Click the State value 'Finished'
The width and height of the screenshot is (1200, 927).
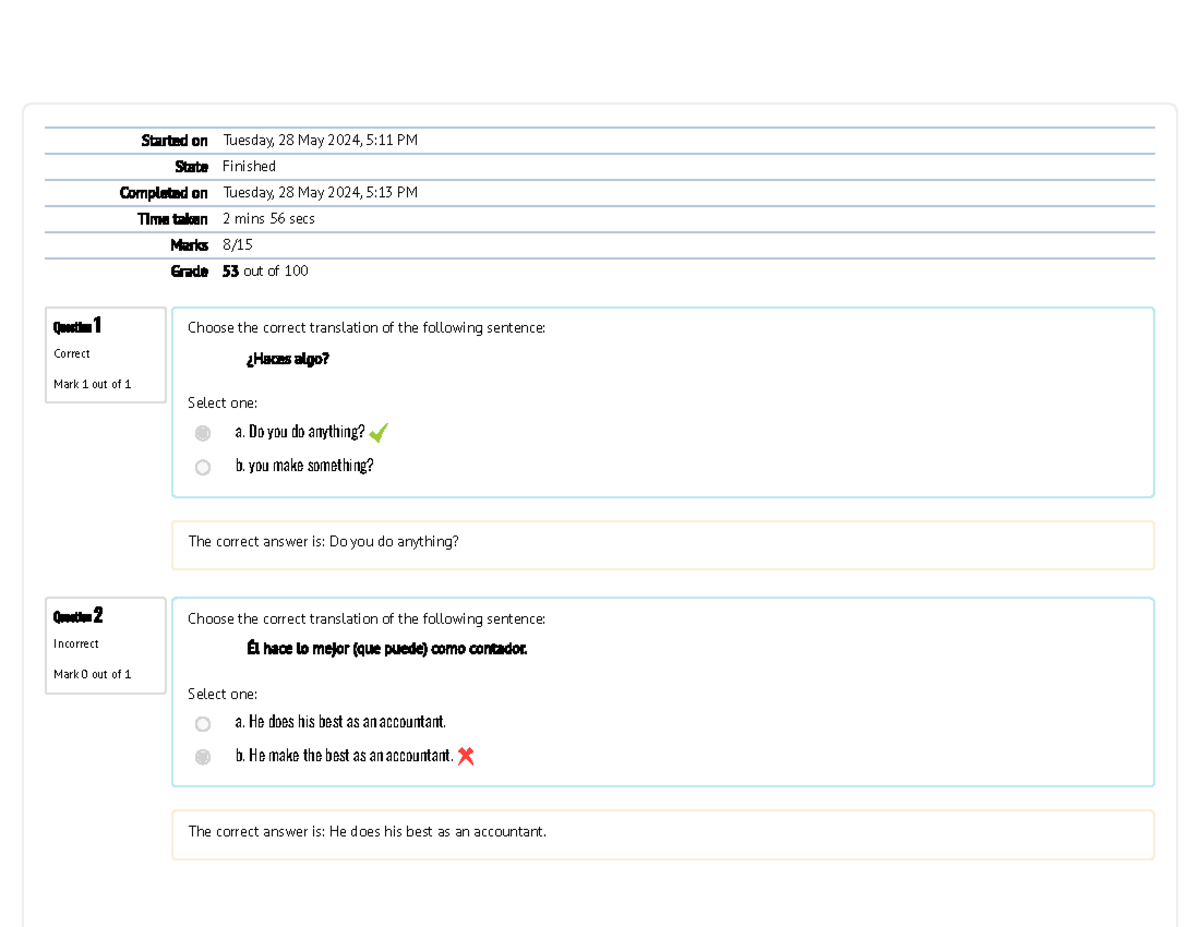[x=249, y=167]
